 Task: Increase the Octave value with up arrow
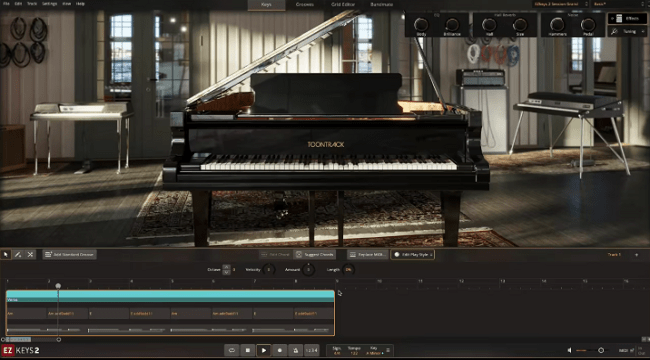(226, 267)
